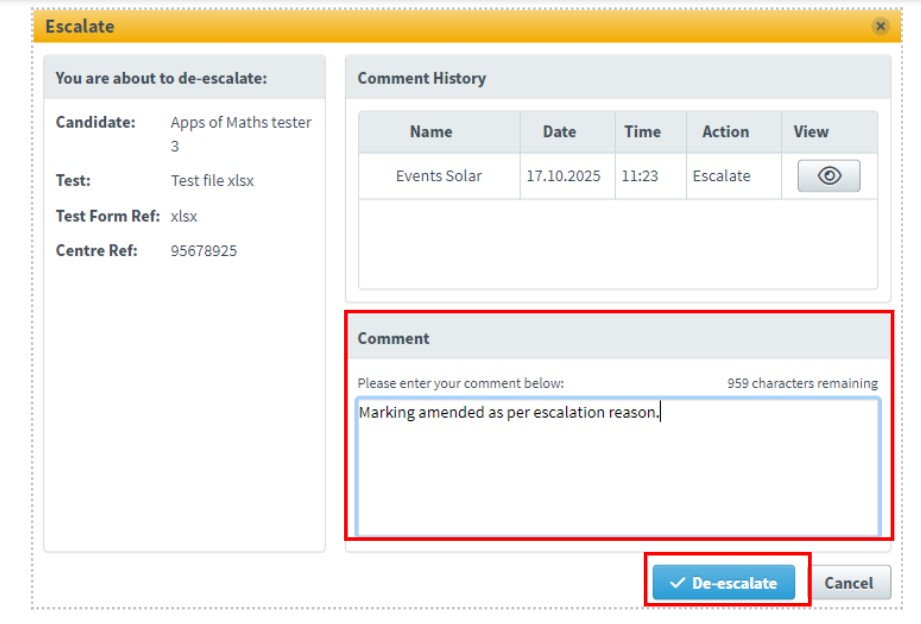Click the Comment History panel heading

[x=421, y=78]
